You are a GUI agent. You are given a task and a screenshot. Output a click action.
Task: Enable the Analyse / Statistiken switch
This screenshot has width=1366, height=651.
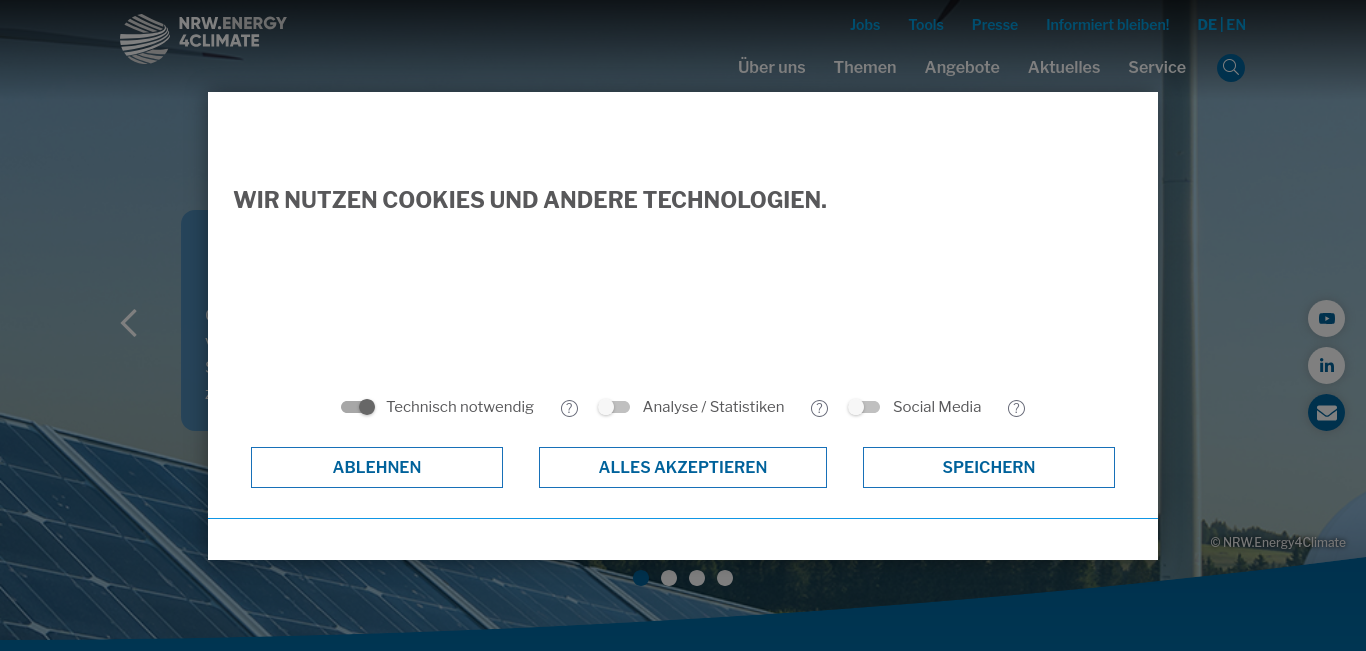[614, 407]
